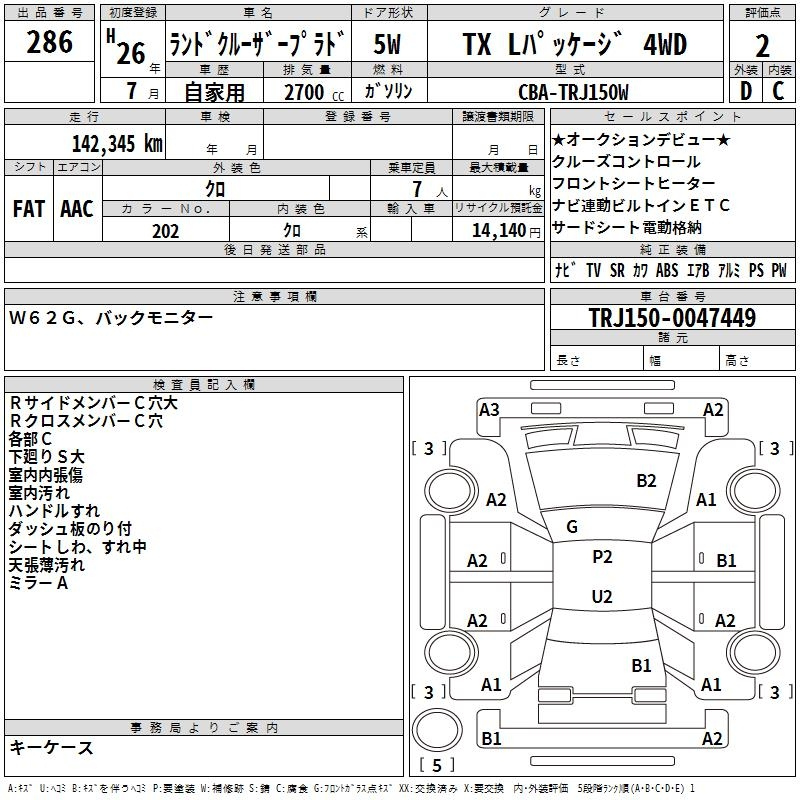Click the car name ランドクルーザープラド
This screenshot has width=800, height=800.
click(258, 44)
